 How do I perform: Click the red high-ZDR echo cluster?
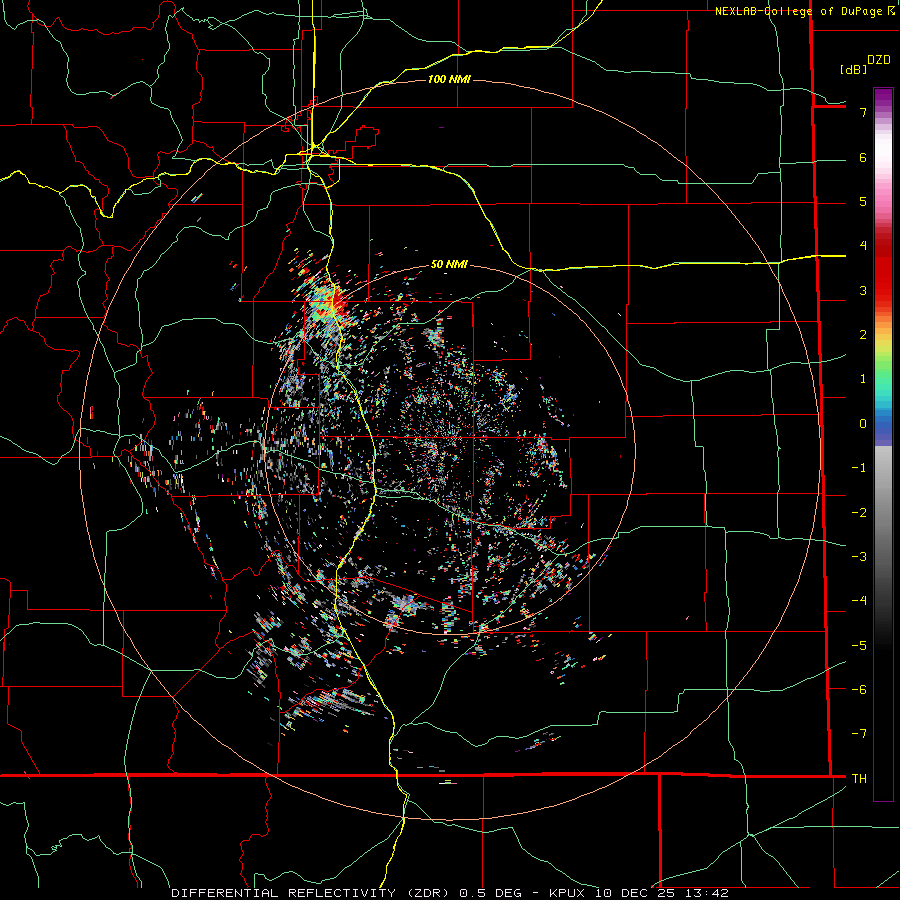pyautogui.click(x=338, y=302)
